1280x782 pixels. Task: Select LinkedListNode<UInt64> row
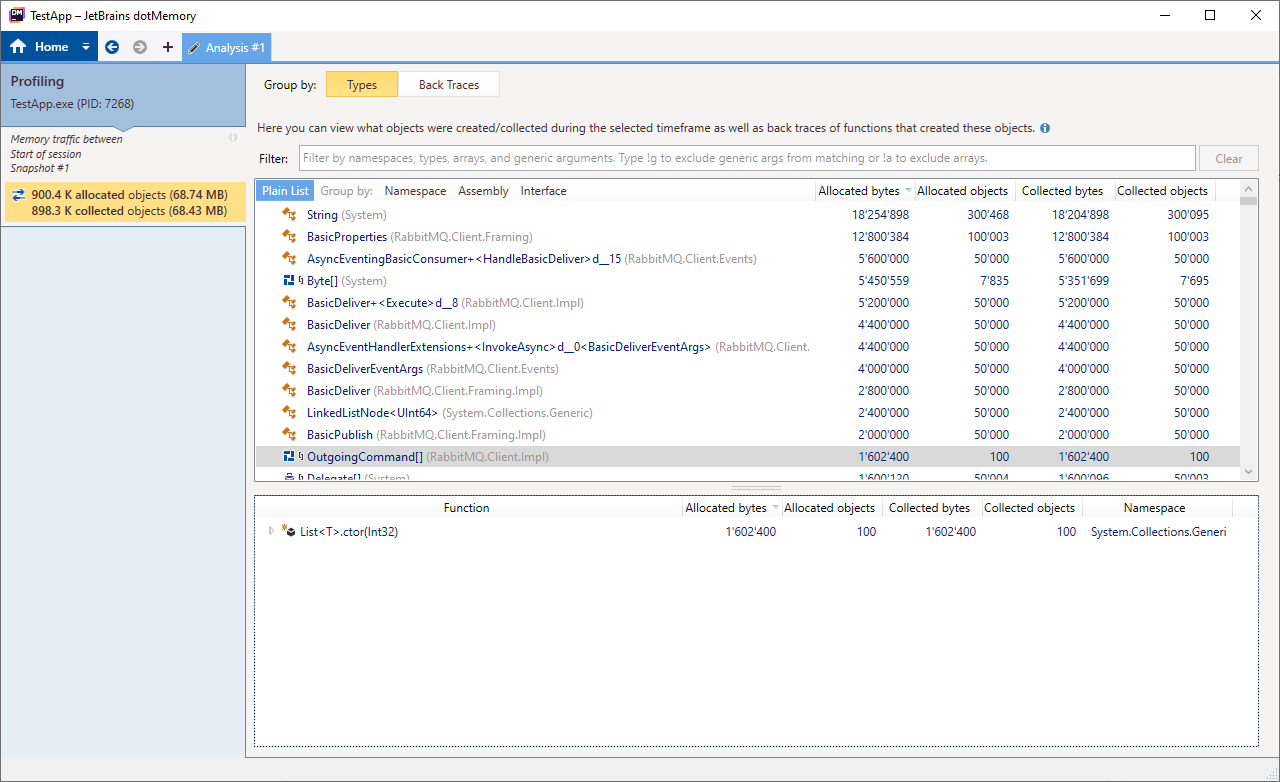[x=748, y=413]
